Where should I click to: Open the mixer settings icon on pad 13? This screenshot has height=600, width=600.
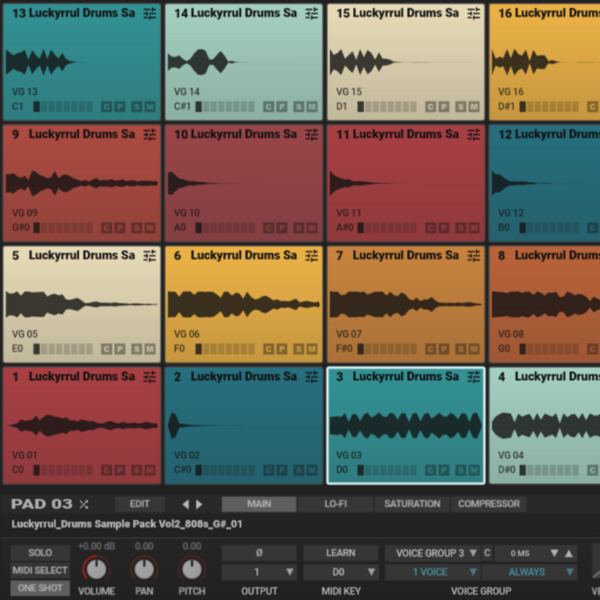point(150,13)
